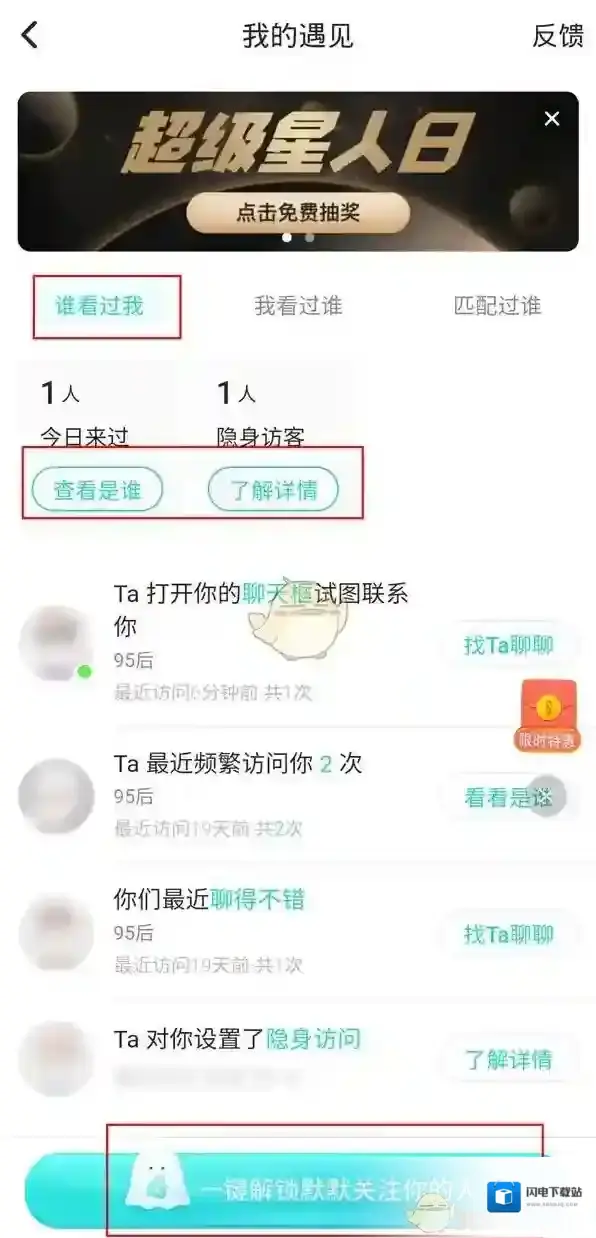Click 点击免费抽奖 button on banner
This screenshot has height=1238, width=596.
298,213
